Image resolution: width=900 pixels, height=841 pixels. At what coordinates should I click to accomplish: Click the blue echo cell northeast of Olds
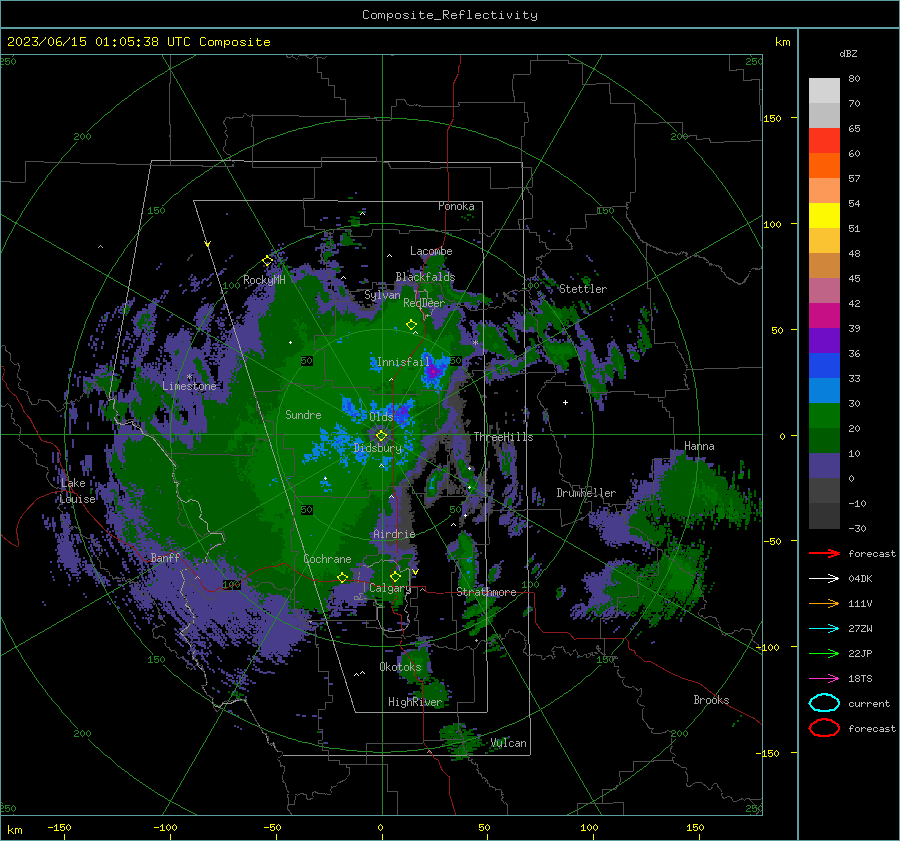pos(404,413)
